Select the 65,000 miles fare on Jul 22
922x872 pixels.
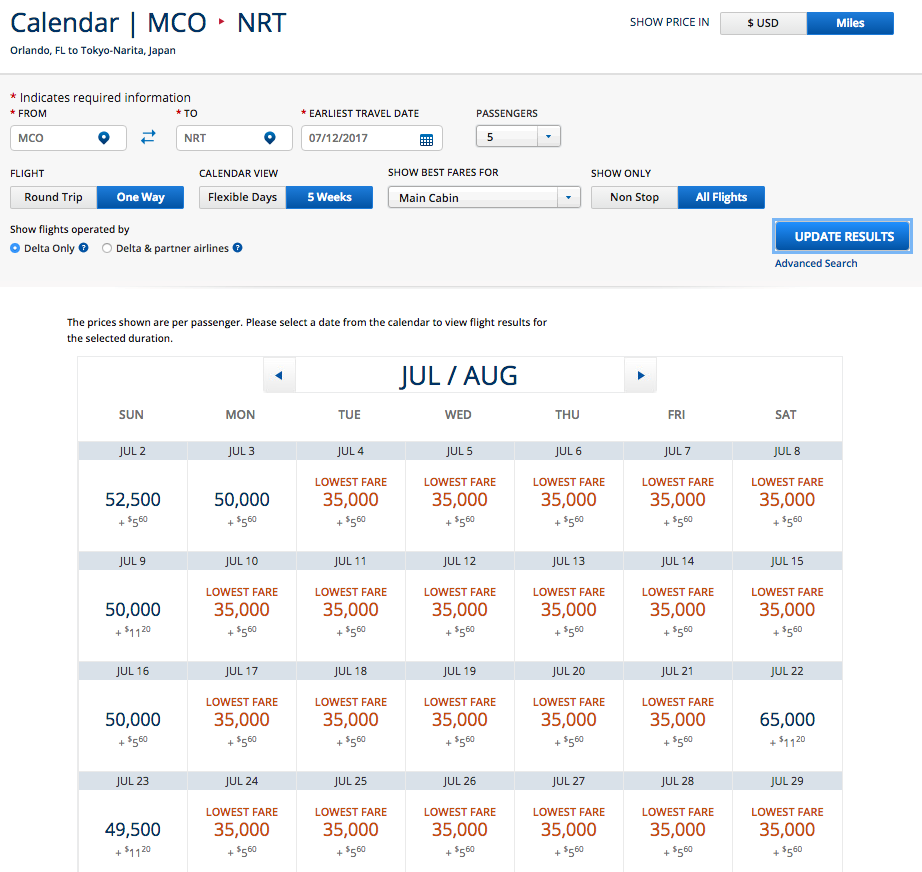(787, 720)
